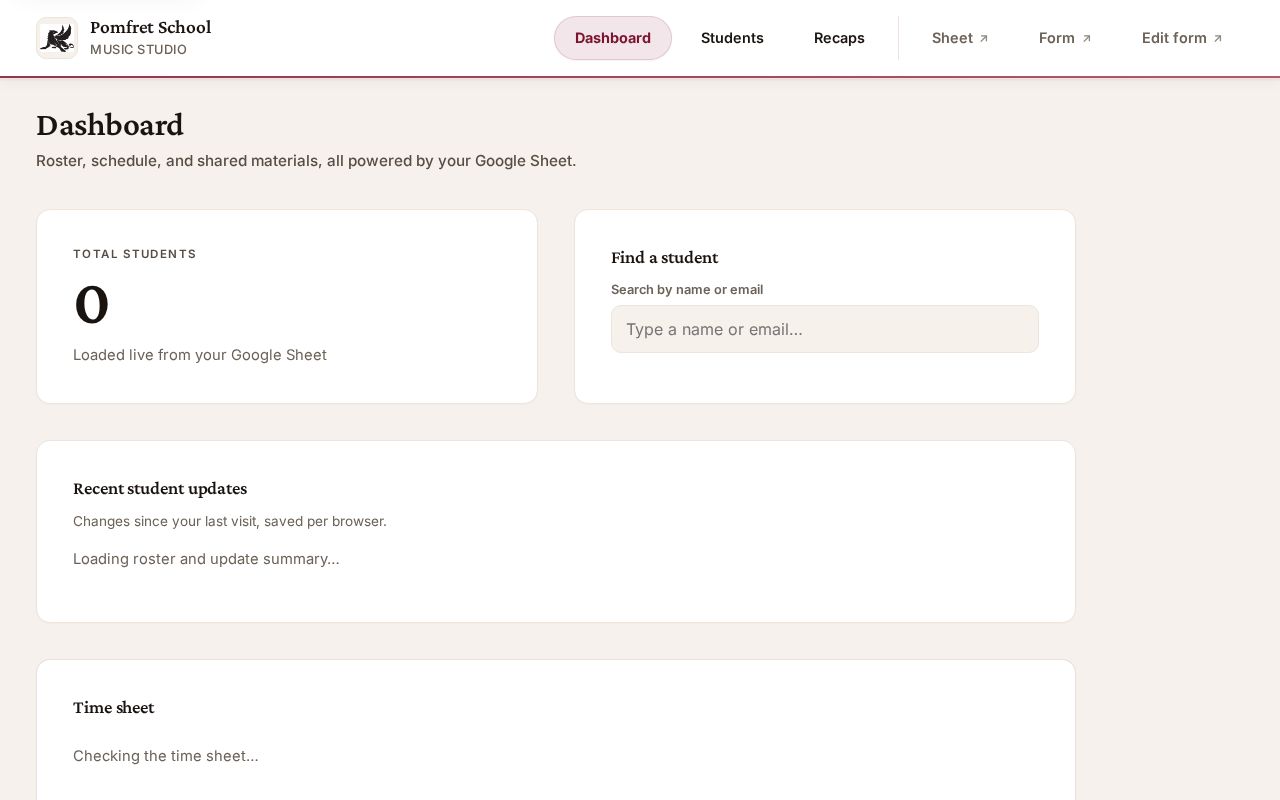The image size is (1280, 800).
Task: Click the Pomfret School griffin logo
Action: click(x=57, y=38)
